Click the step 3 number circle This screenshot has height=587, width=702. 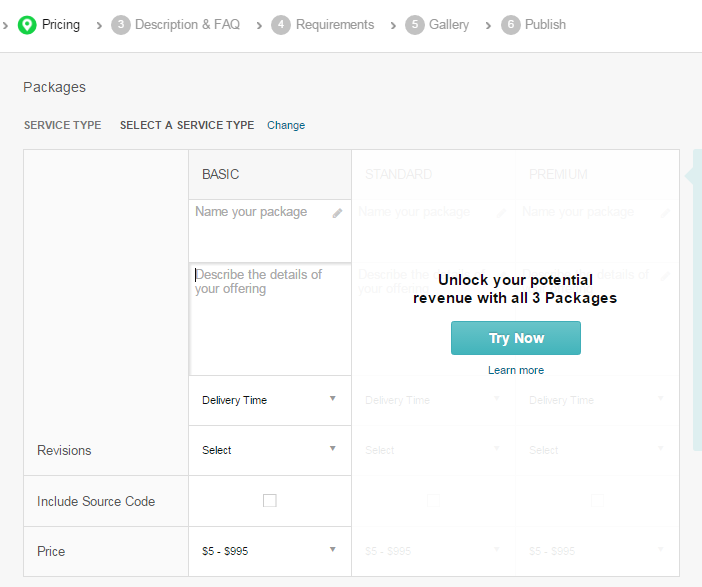pyautogui.click(x=121, y=25)
